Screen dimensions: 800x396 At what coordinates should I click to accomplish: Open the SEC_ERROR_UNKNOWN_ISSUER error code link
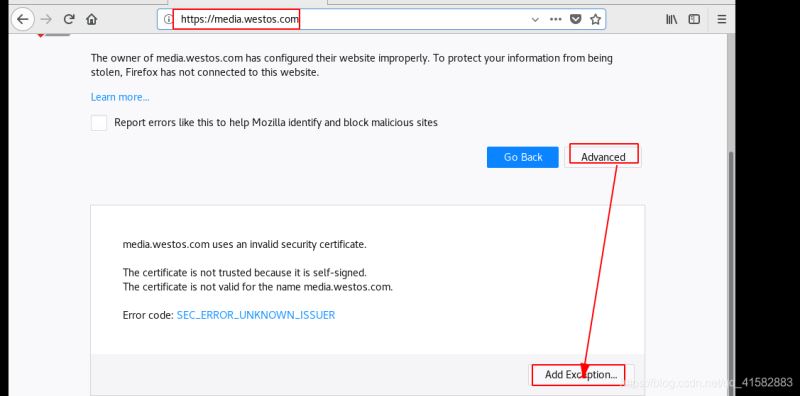(256, 315)
